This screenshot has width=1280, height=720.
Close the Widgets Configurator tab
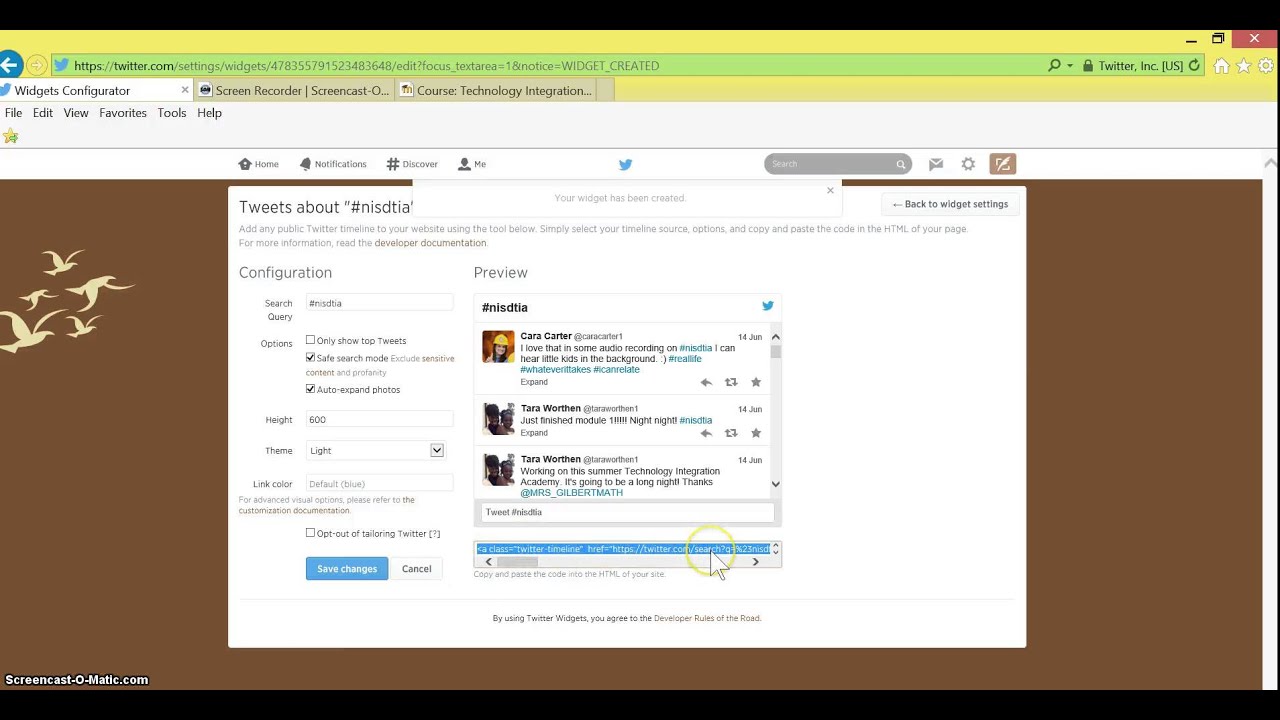tap(185, 90)
